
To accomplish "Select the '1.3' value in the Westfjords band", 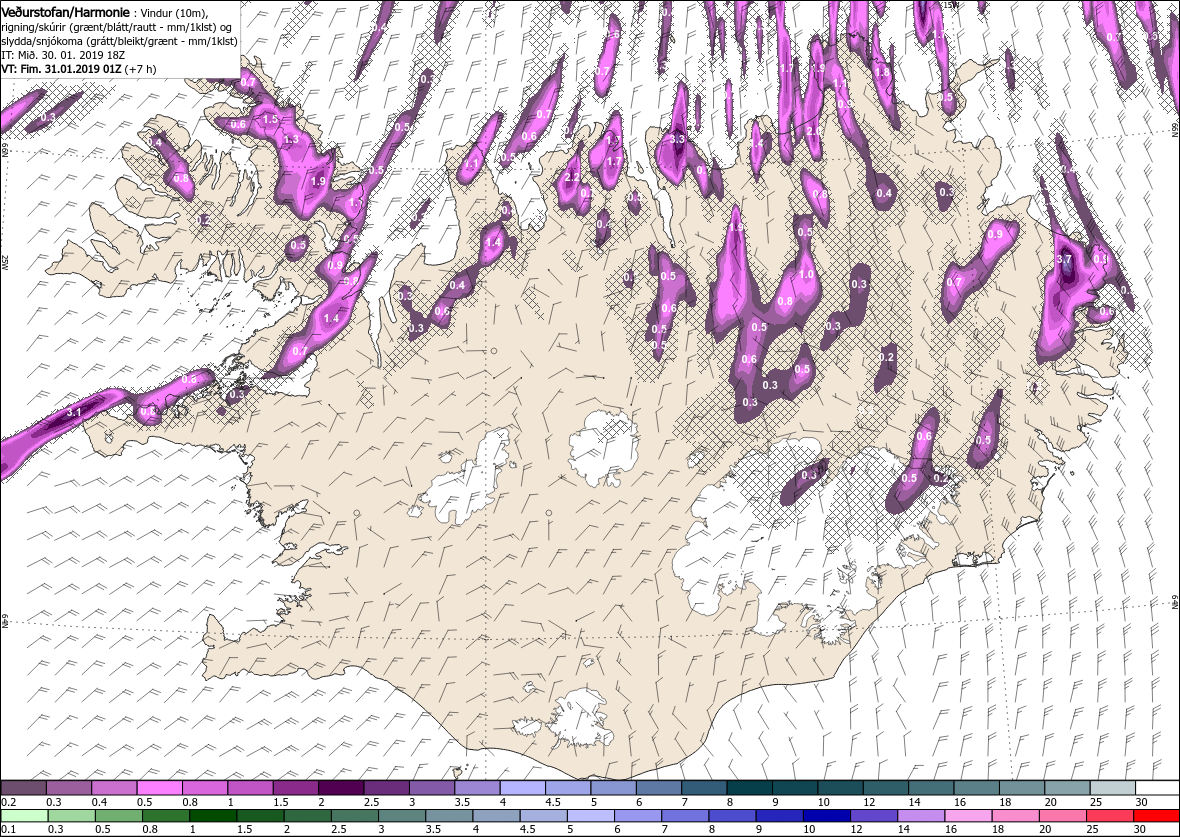I will point(291,139).
